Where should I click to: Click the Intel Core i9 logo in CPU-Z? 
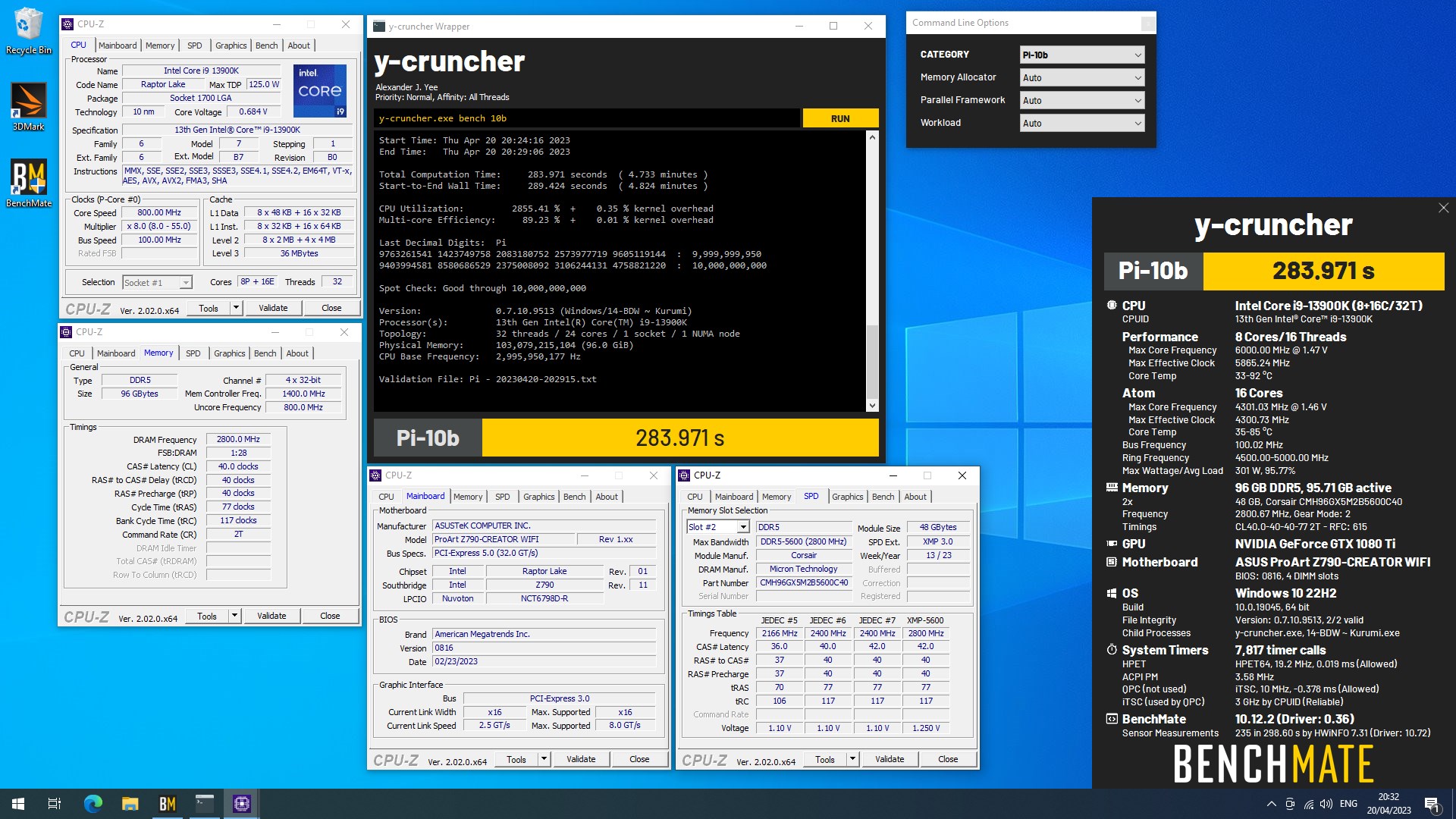click(x=320, y=90)
